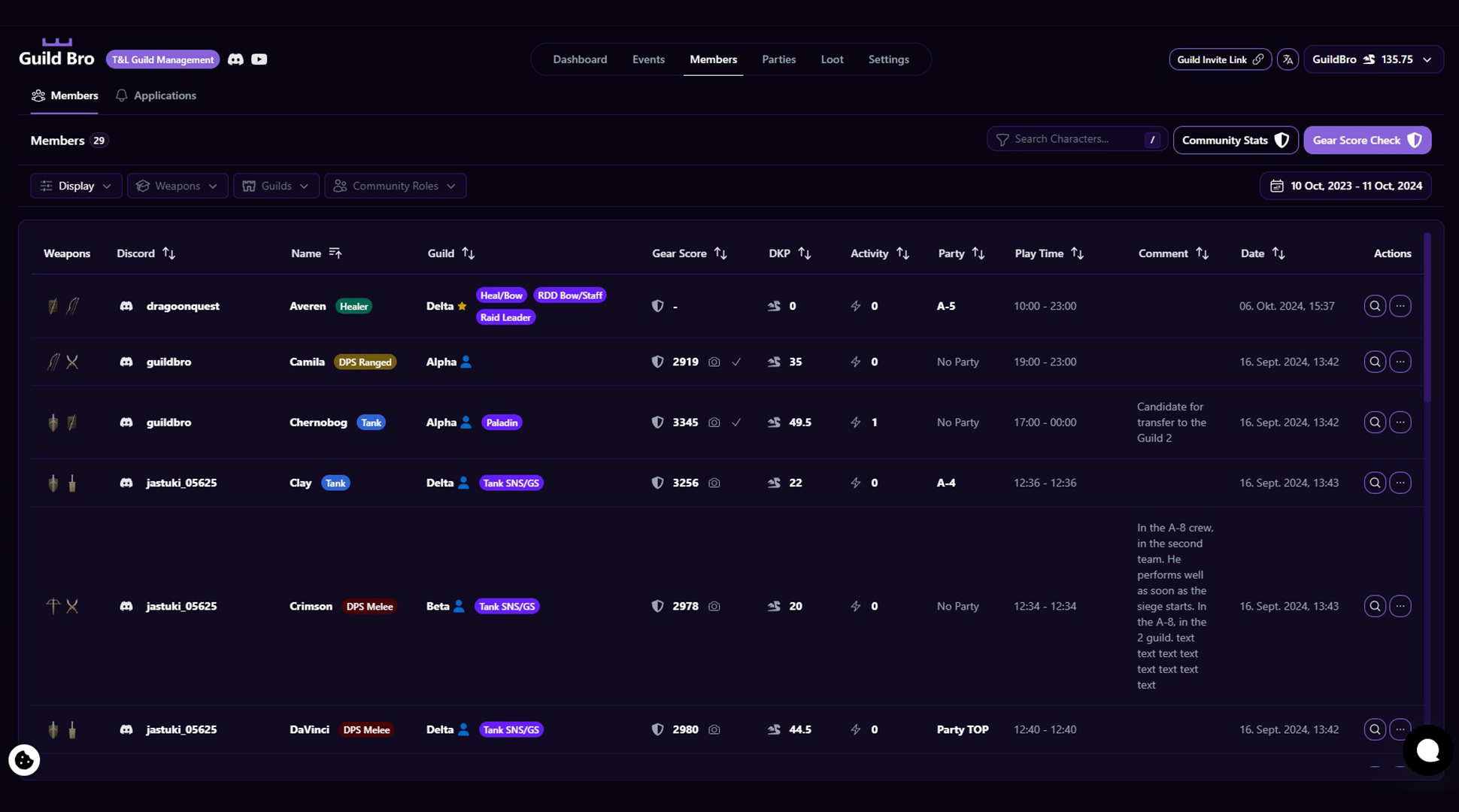Click the YouTube icon beside Discord

(x=259, y=59)
